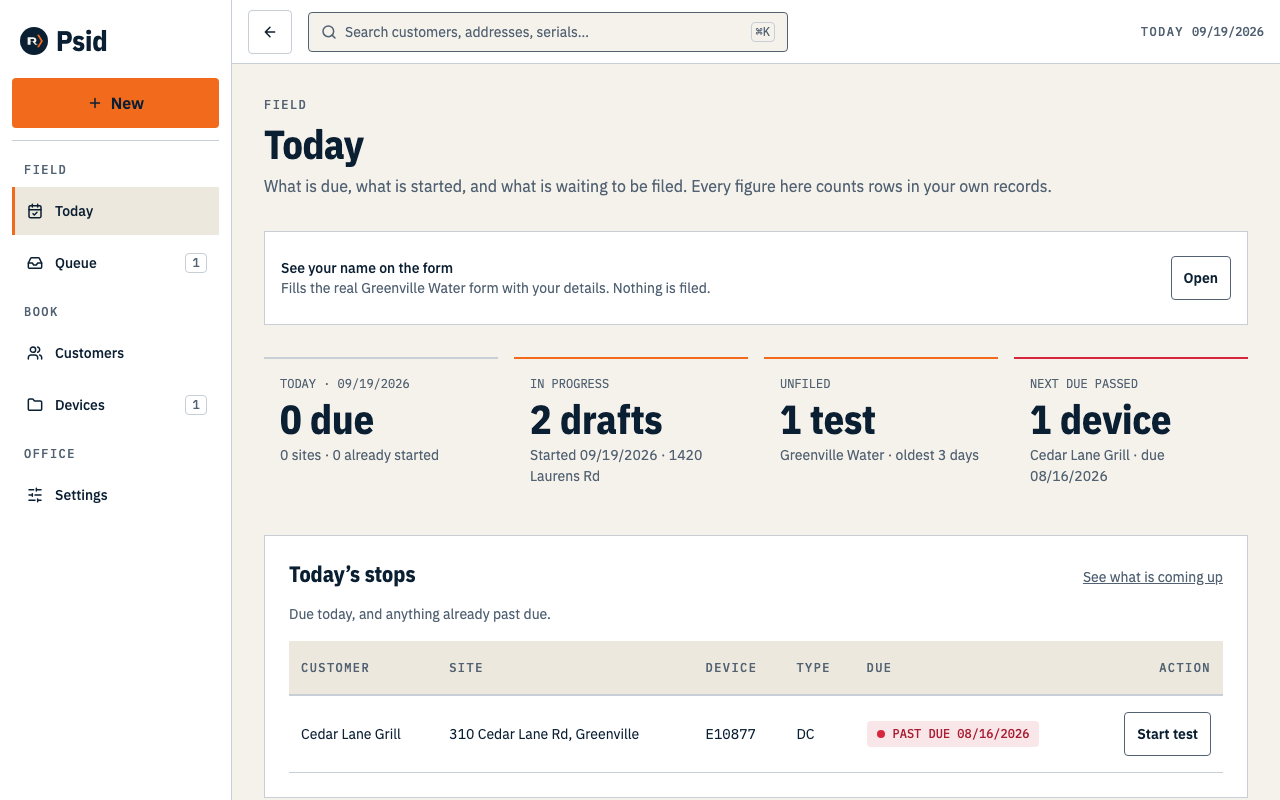Click the CUSTOMER column header

(x=335, y=668)
